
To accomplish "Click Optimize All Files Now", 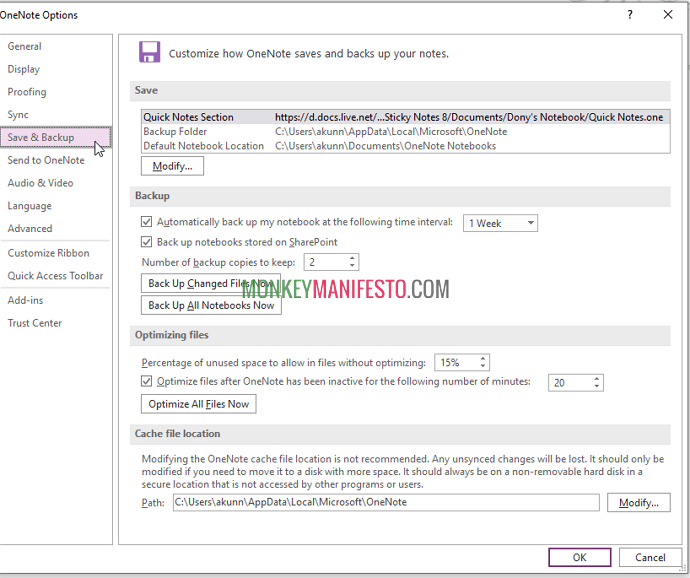I will (198, 404).
